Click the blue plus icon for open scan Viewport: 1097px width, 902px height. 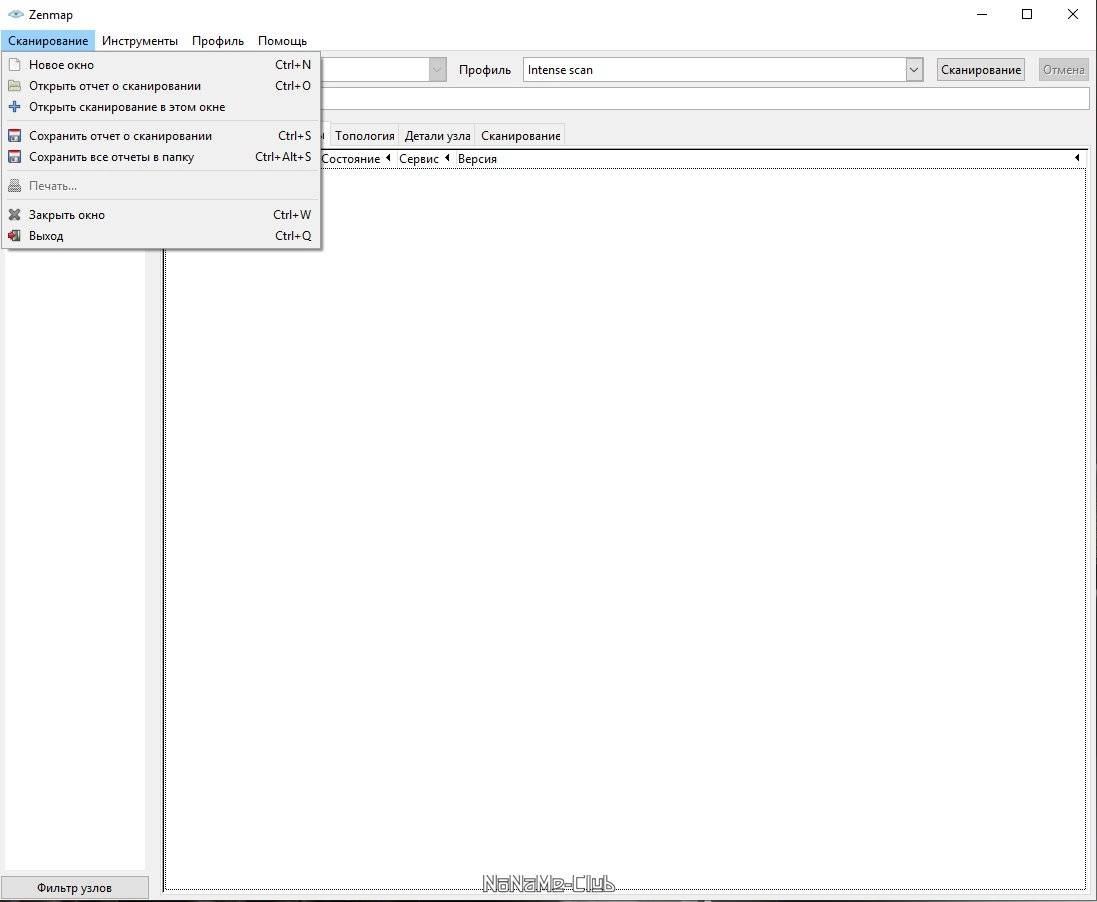tap(14, 107)
